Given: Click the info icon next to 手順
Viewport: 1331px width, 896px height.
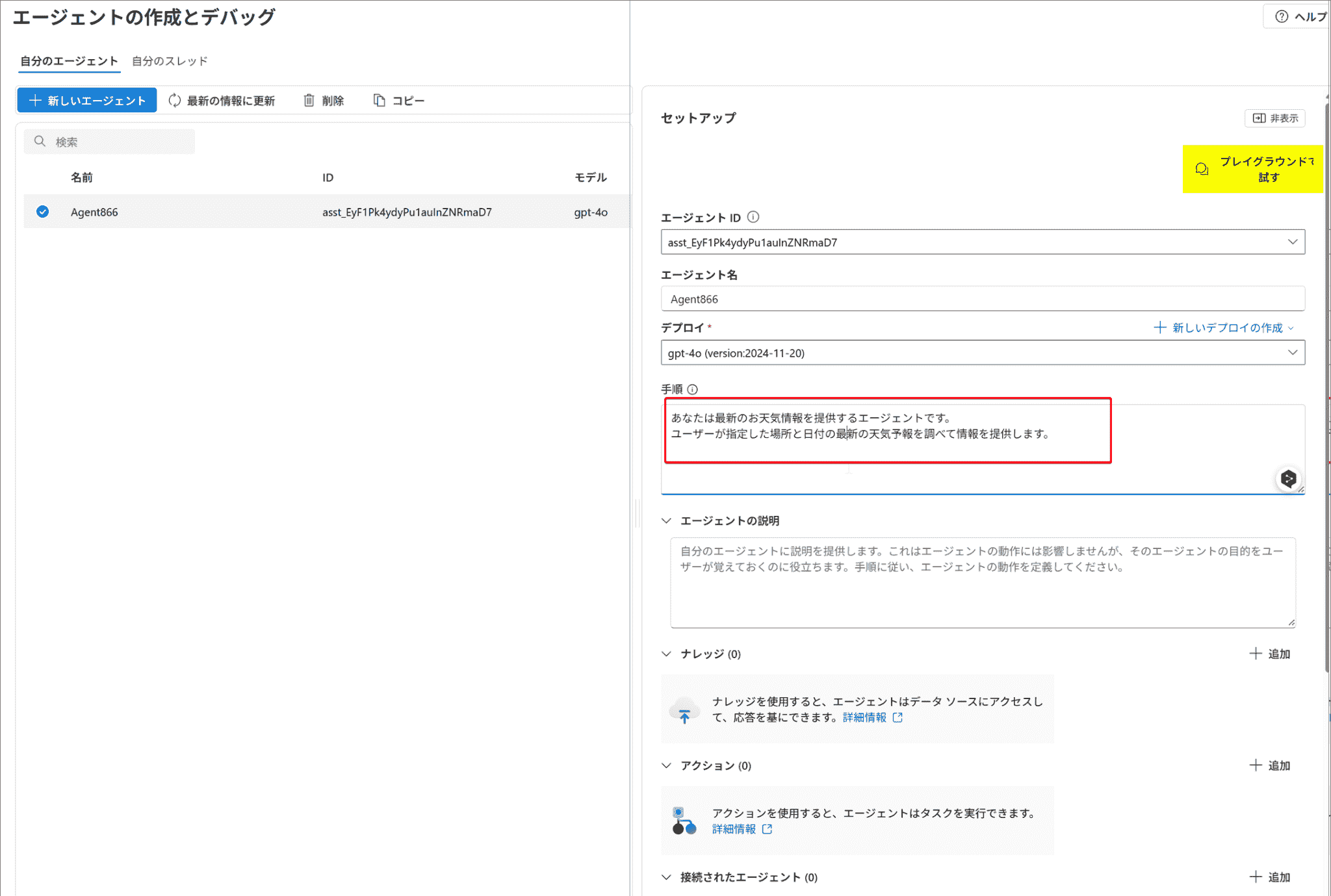Looking at the screenshot, I should (x=692, y=389).
